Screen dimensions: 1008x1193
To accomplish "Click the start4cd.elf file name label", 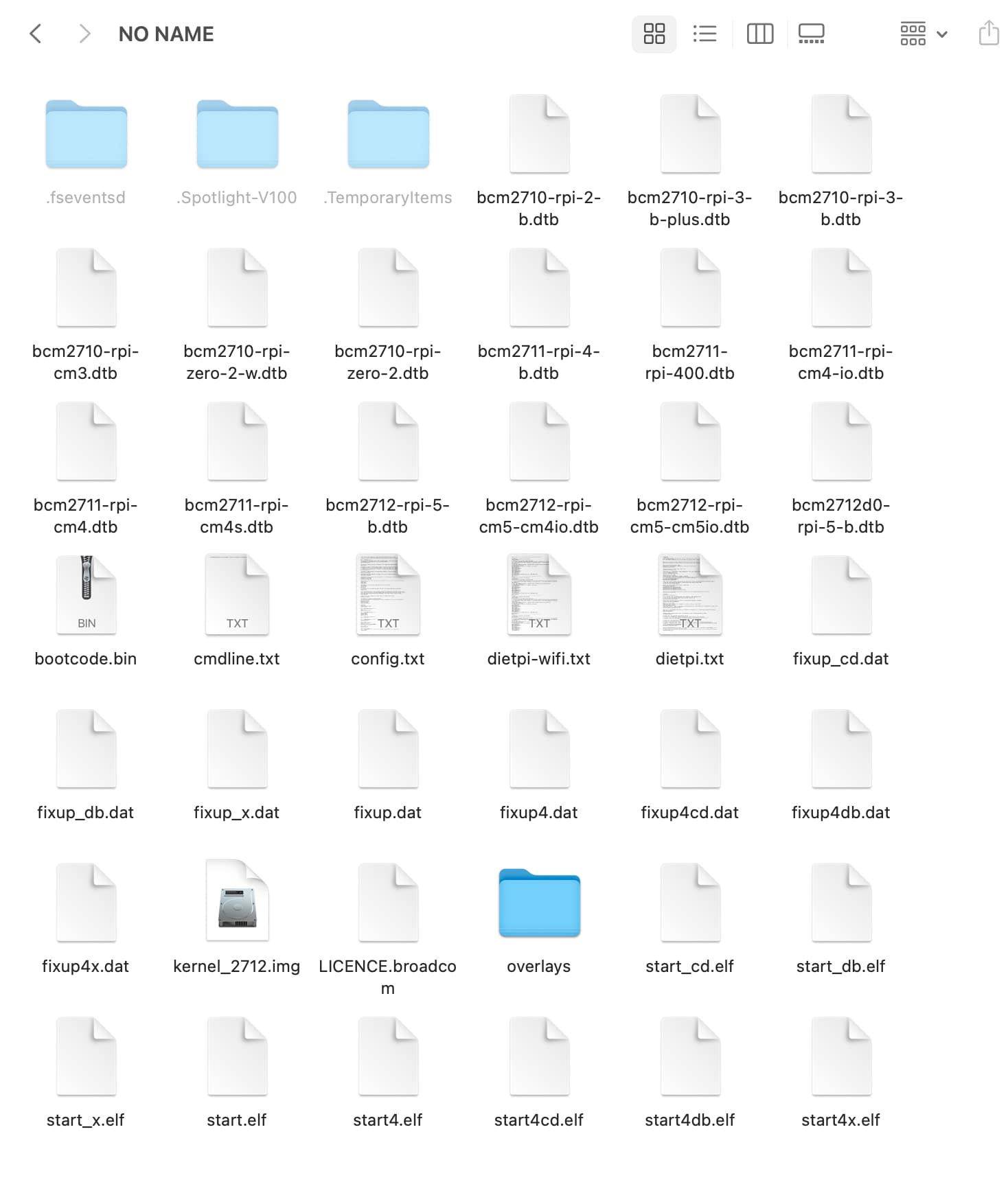I will click(x=539, y=1120).
